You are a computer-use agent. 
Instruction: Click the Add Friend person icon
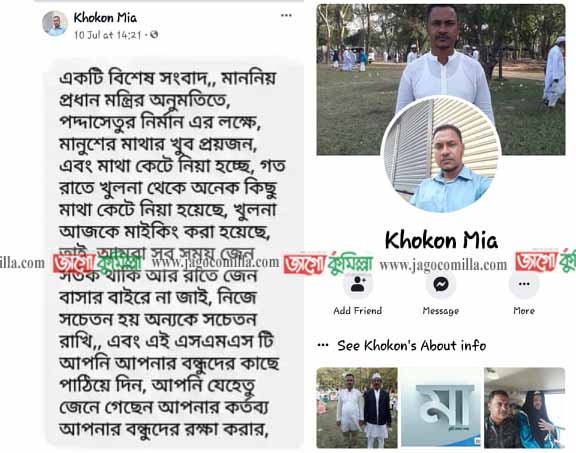coord(358,284)
